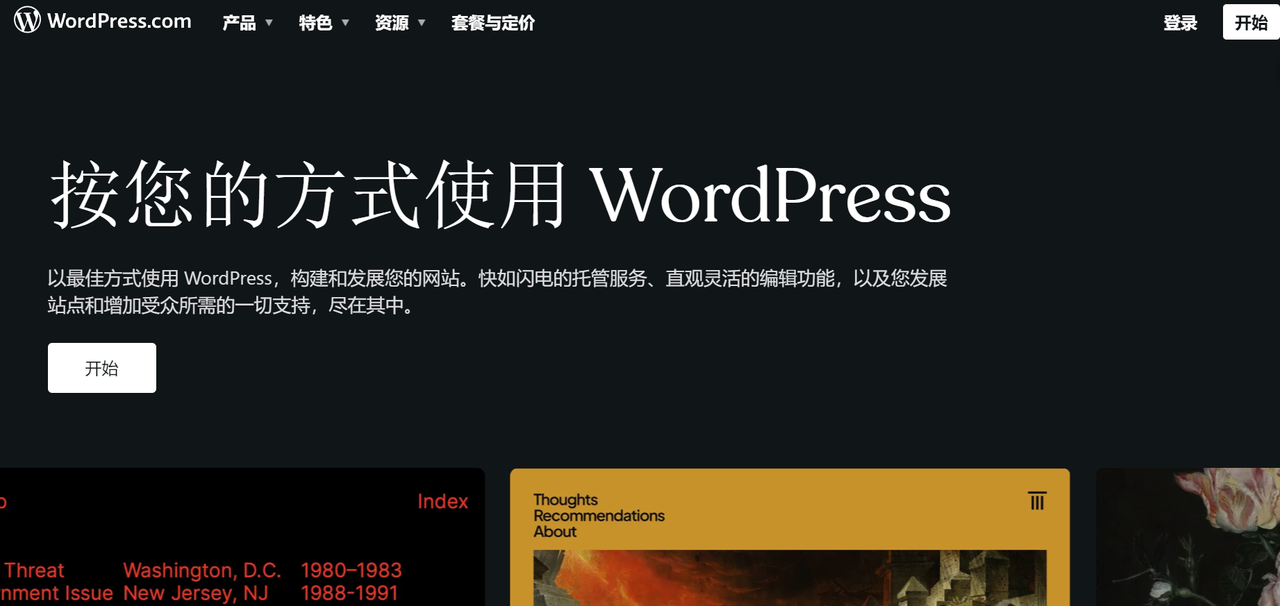Open the painting thumbnail in yellow theme
This screenshot has width=1280, height=606.
coord(790,578)
